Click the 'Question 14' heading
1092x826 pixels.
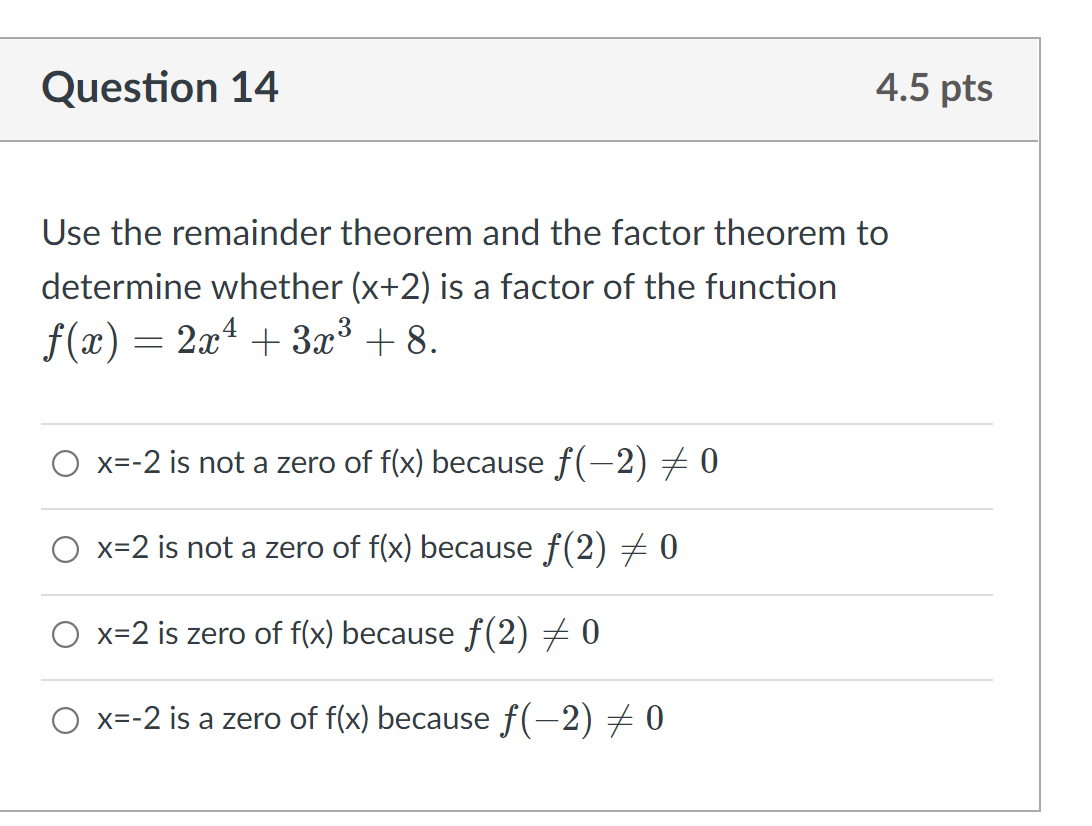click(160, 88)
